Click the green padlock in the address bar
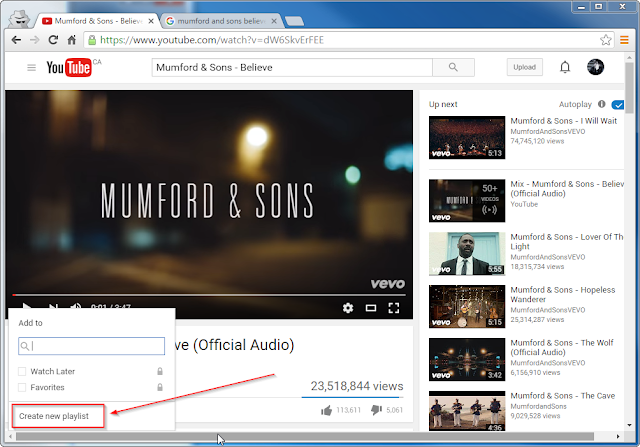640x447 pixels. [x=92, y=40]
